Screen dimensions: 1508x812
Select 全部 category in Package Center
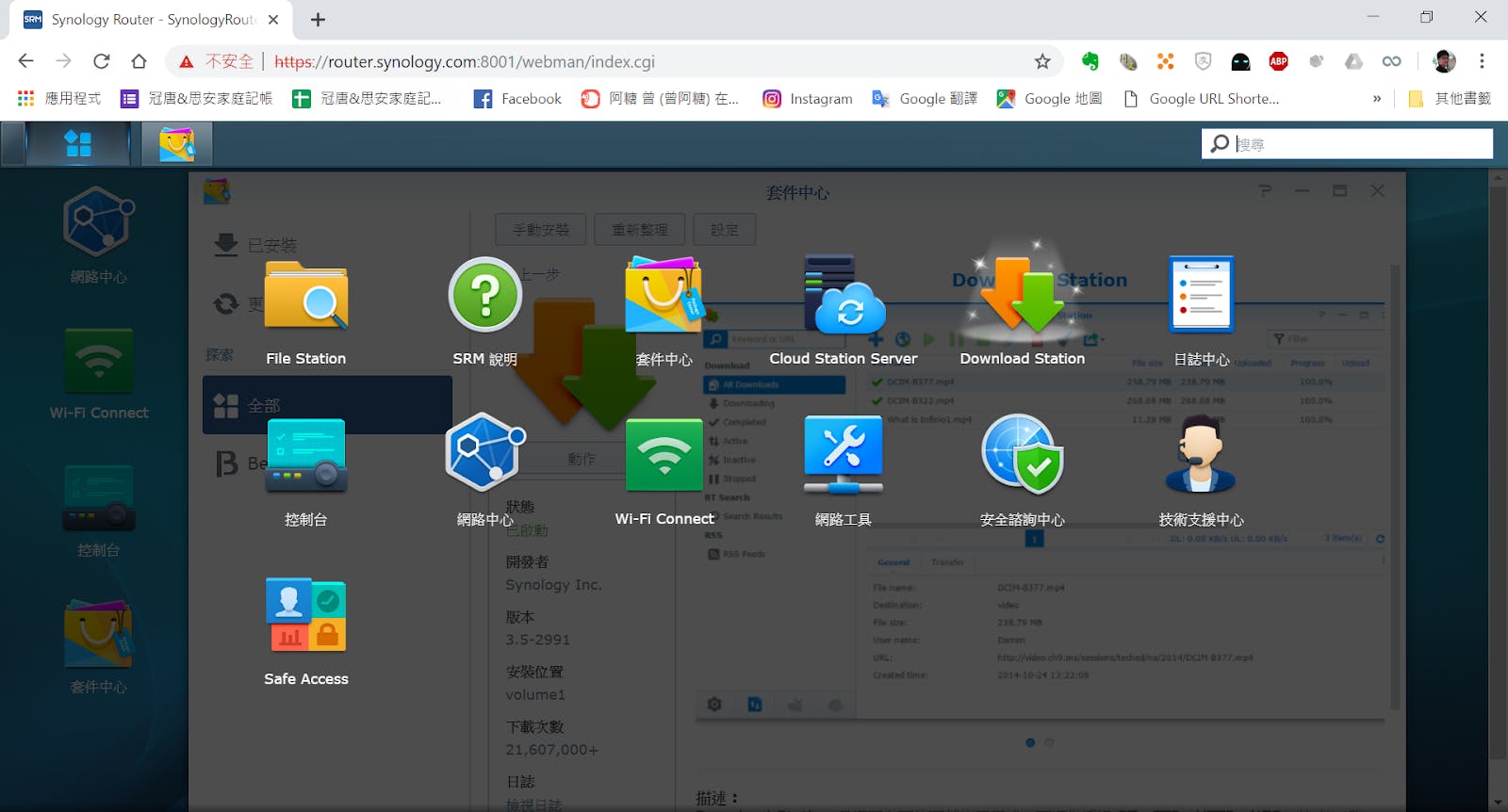click(327, 405)
